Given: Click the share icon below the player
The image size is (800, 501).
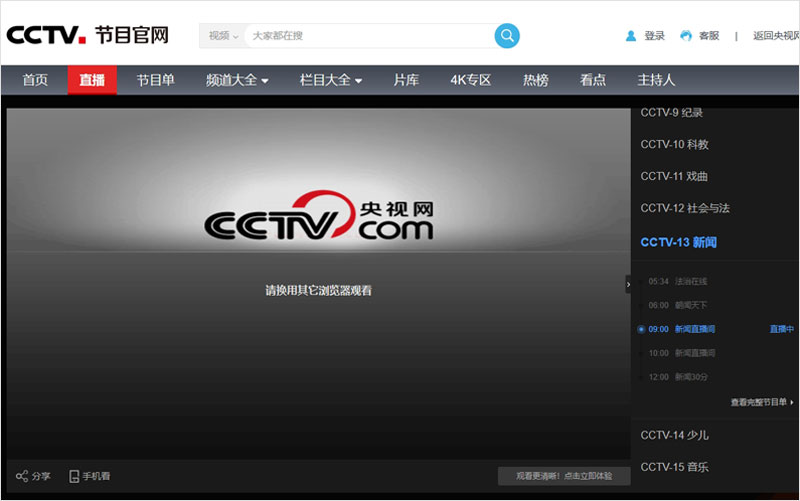Looking at the screenshot, I should tap(21, 476).
